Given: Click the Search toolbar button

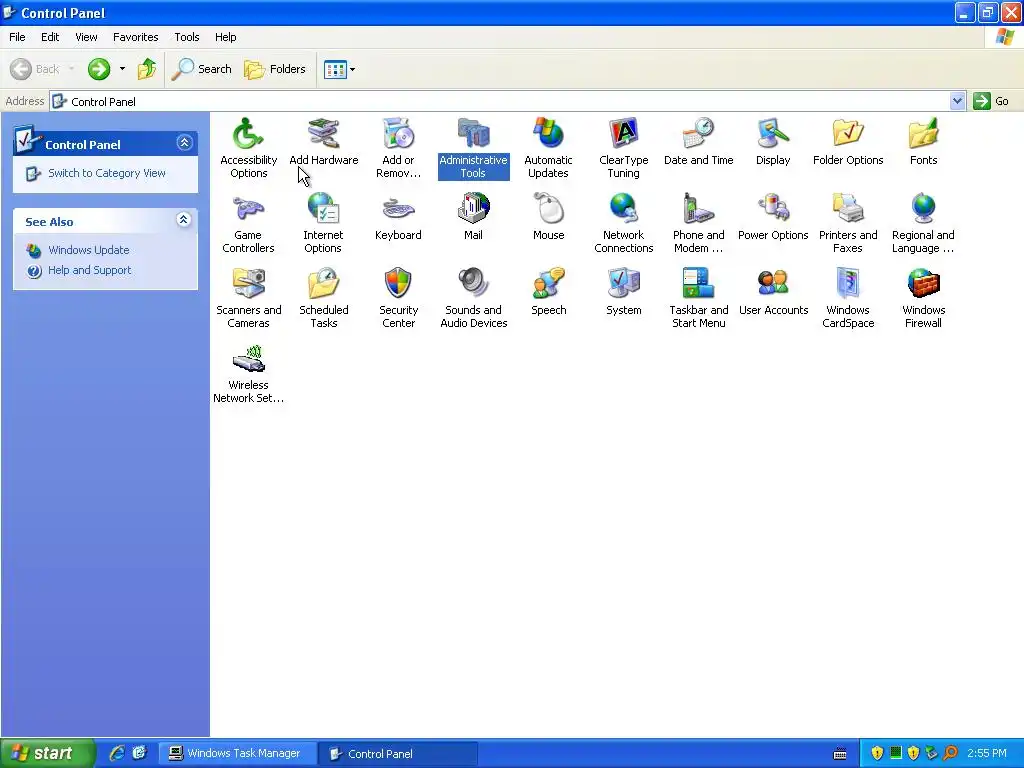Looking at the screenshot, I should tap(201, 69).
